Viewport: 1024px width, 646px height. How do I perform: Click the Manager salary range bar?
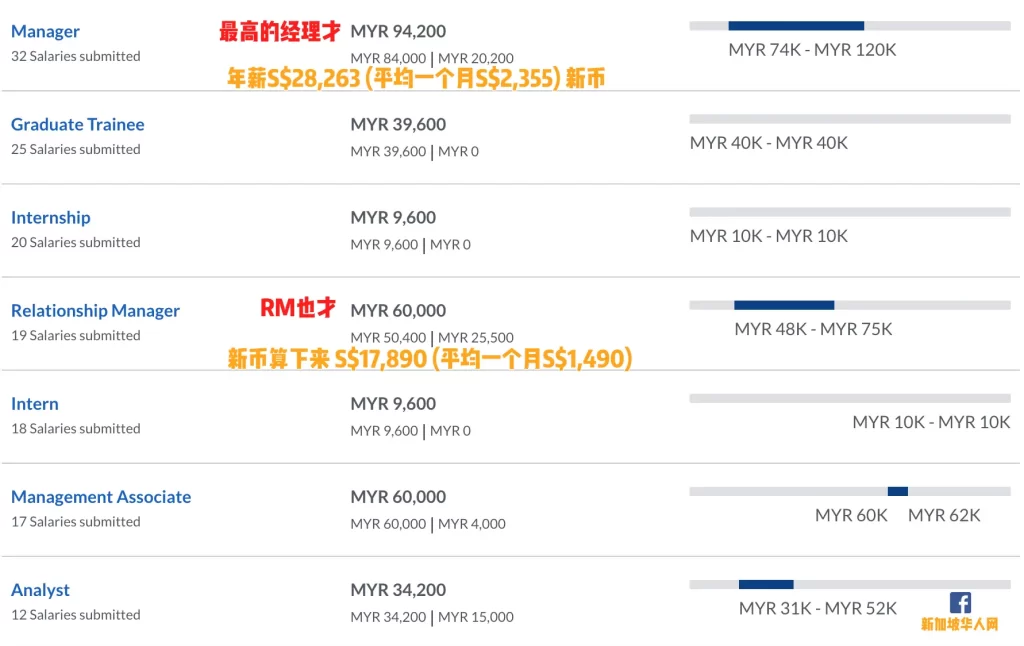click(850, 25)
